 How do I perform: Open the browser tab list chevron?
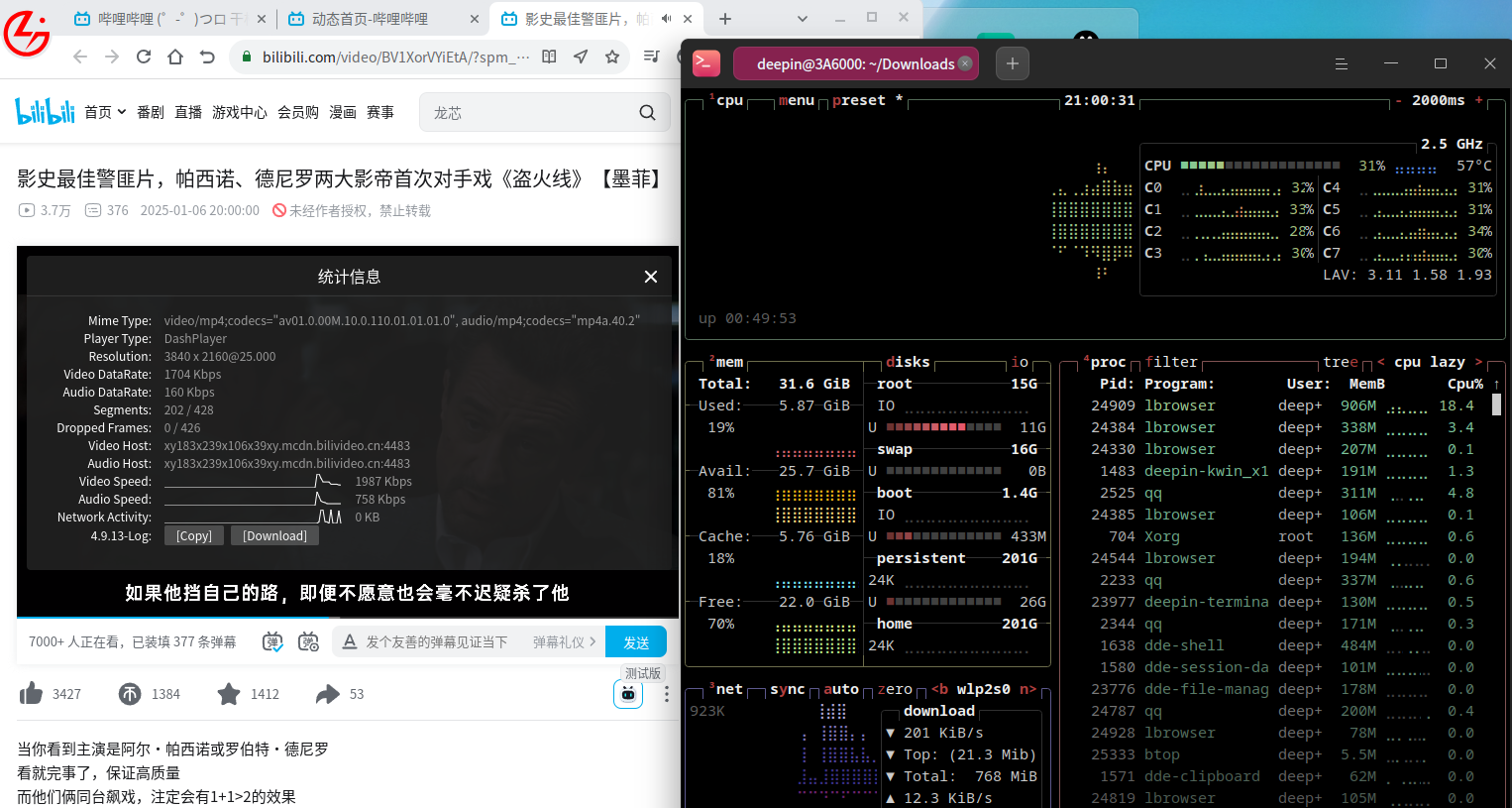tap(803, 18)
